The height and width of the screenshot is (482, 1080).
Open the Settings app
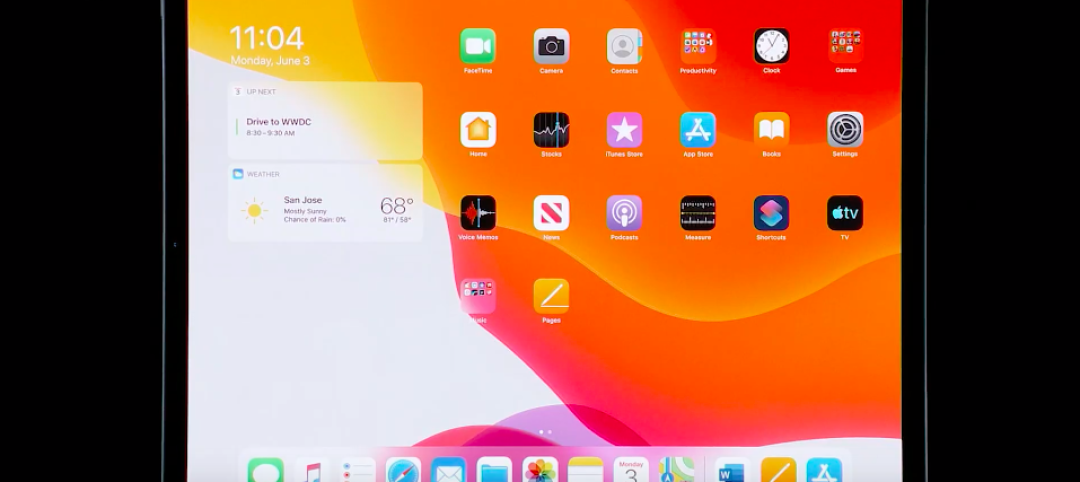pos(844,130)
